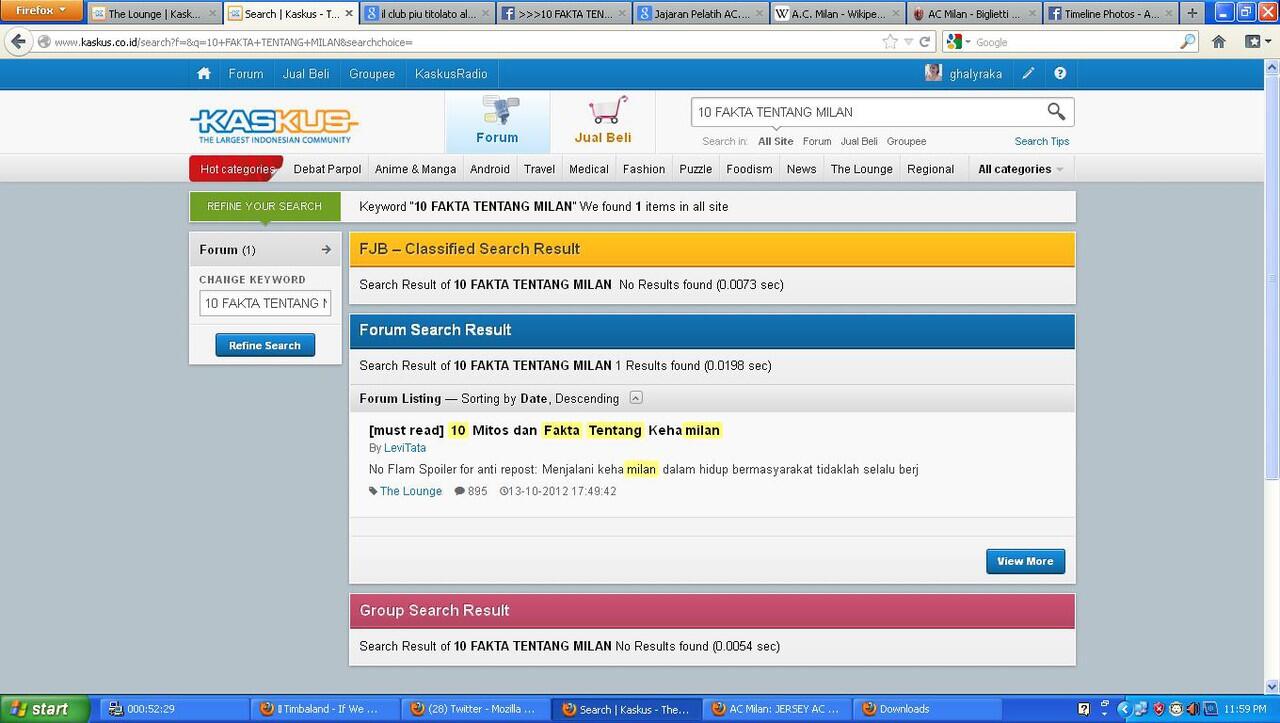The height and width of the screenshot is (723, 1280).
Task: Open Anime & Manga category
Action: (416, 169)
